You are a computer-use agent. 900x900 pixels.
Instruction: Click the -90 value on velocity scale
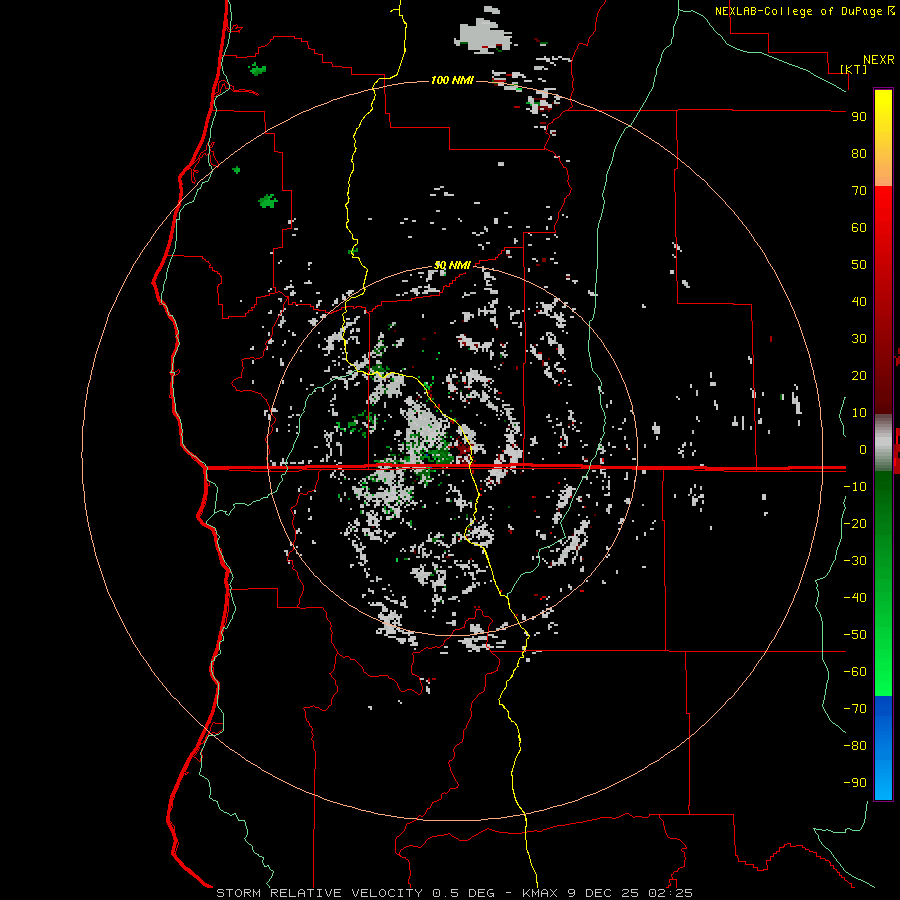click(855, 783)
